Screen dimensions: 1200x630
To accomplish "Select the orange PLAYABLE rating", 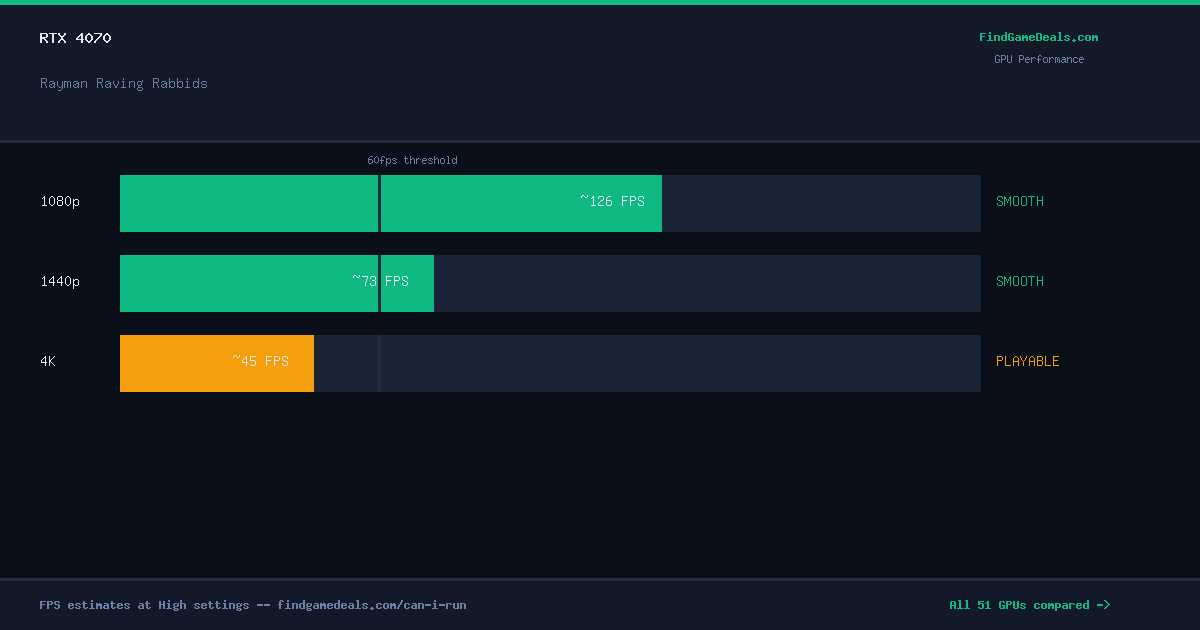I will (1028, 361).
